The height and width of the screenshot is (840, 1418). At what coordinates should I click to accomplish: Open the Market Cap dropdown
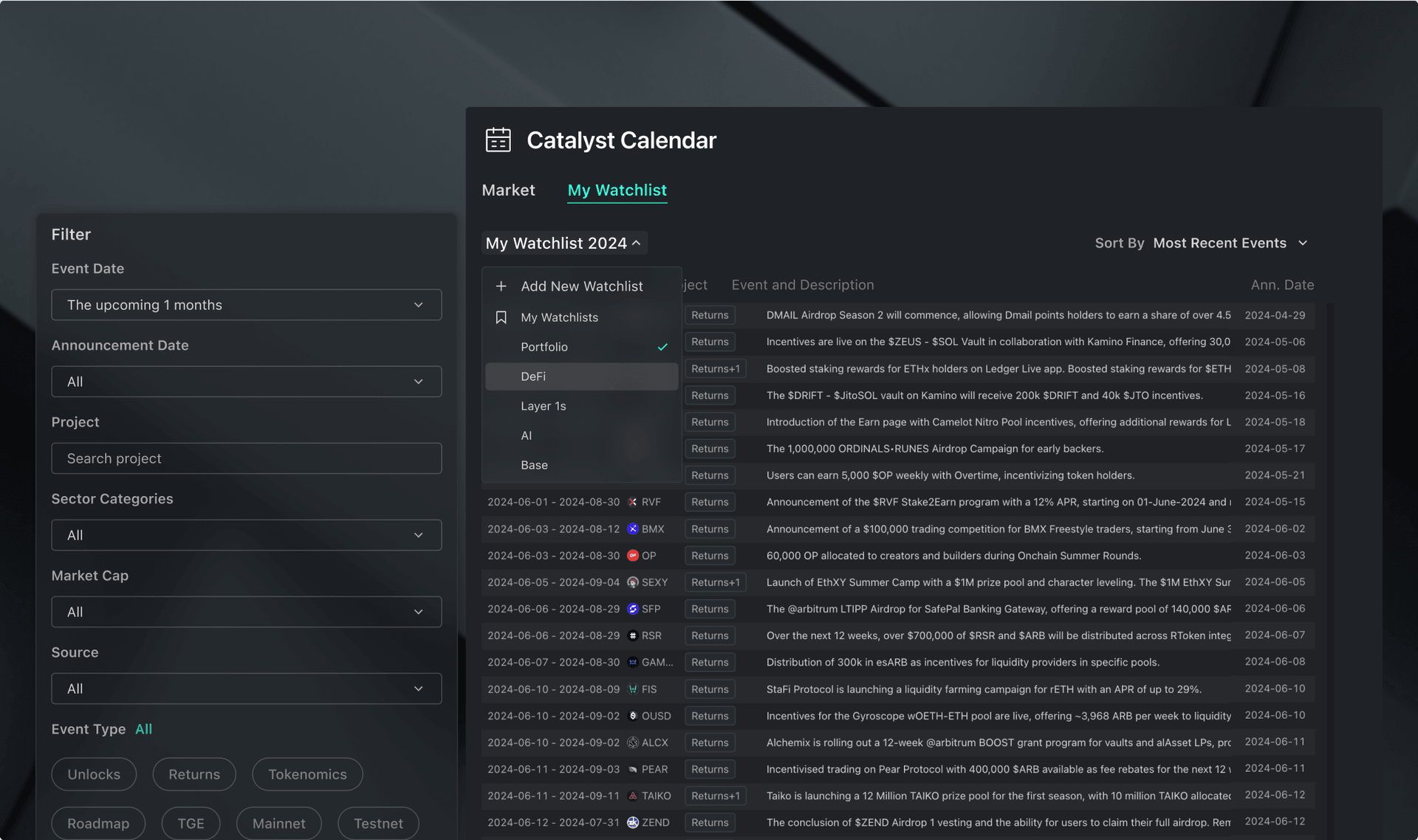pos(247,612)
